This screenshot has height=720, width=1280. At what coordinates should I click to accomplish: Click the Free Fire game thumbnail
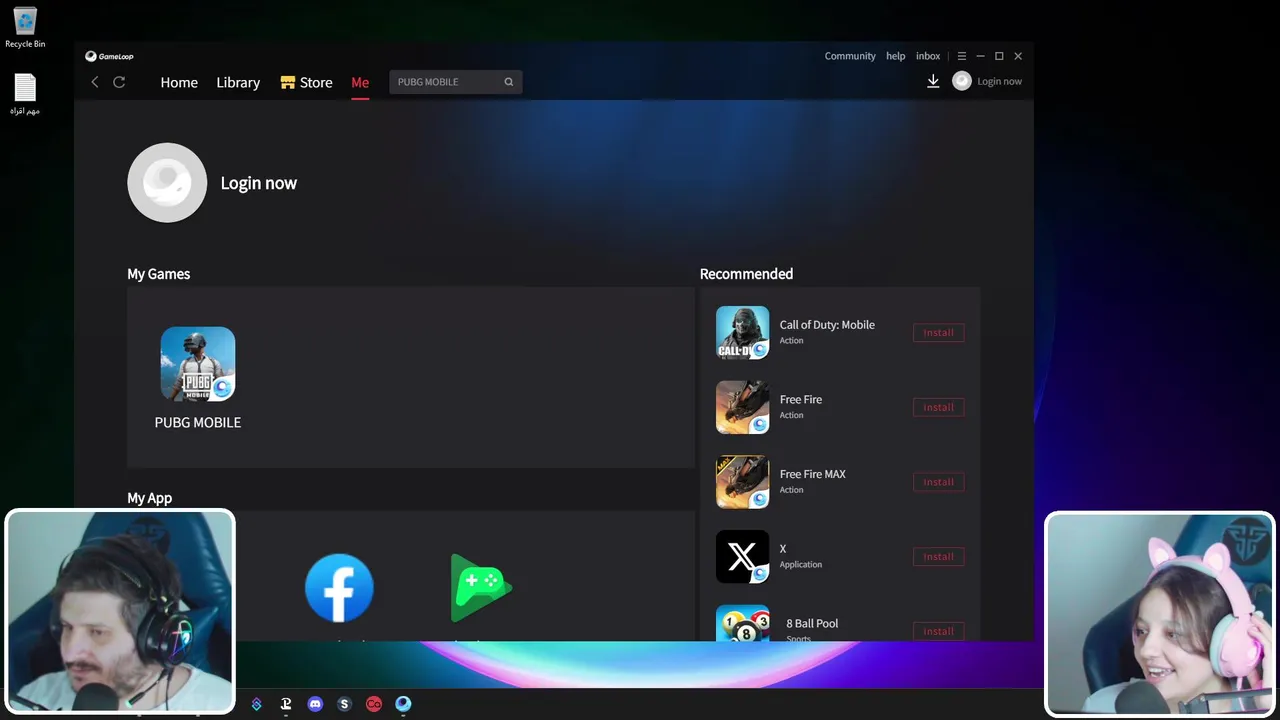coord(742,407)
